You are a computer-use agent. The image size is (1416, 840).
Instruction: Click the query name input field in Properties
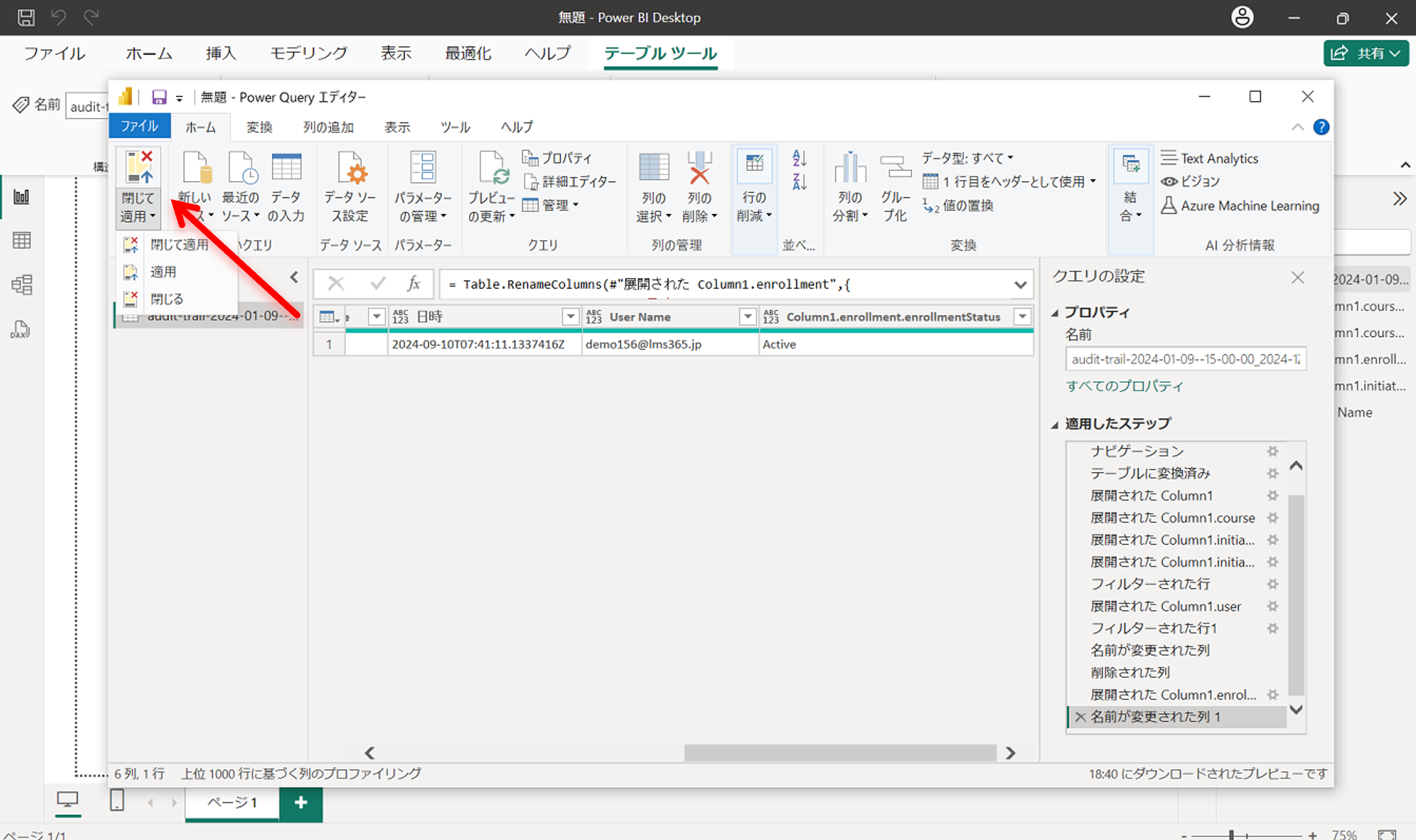1186,359
